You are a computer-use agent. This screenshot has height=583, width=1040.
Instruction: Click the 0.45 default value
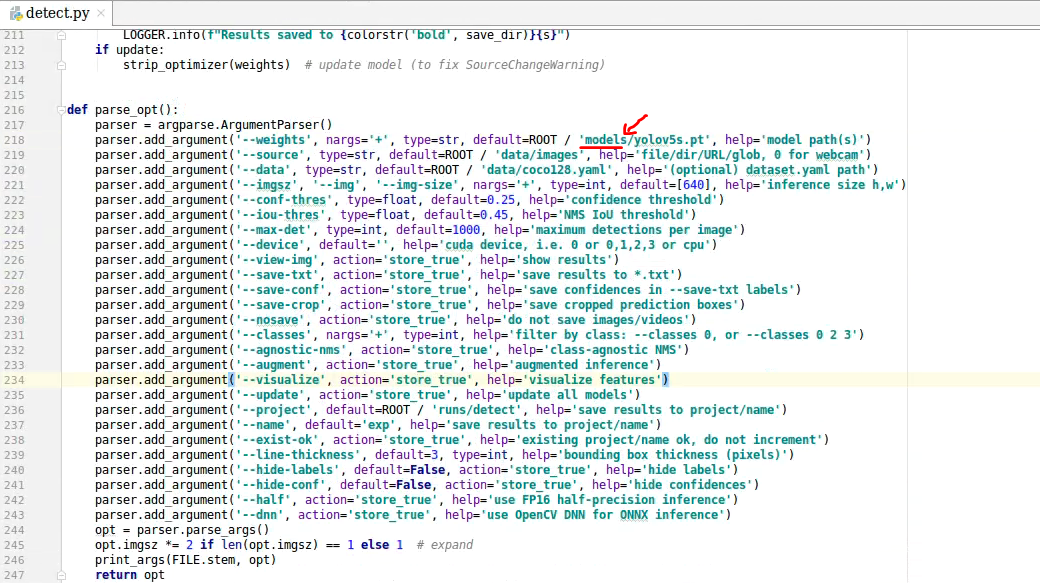coord(493,215)
